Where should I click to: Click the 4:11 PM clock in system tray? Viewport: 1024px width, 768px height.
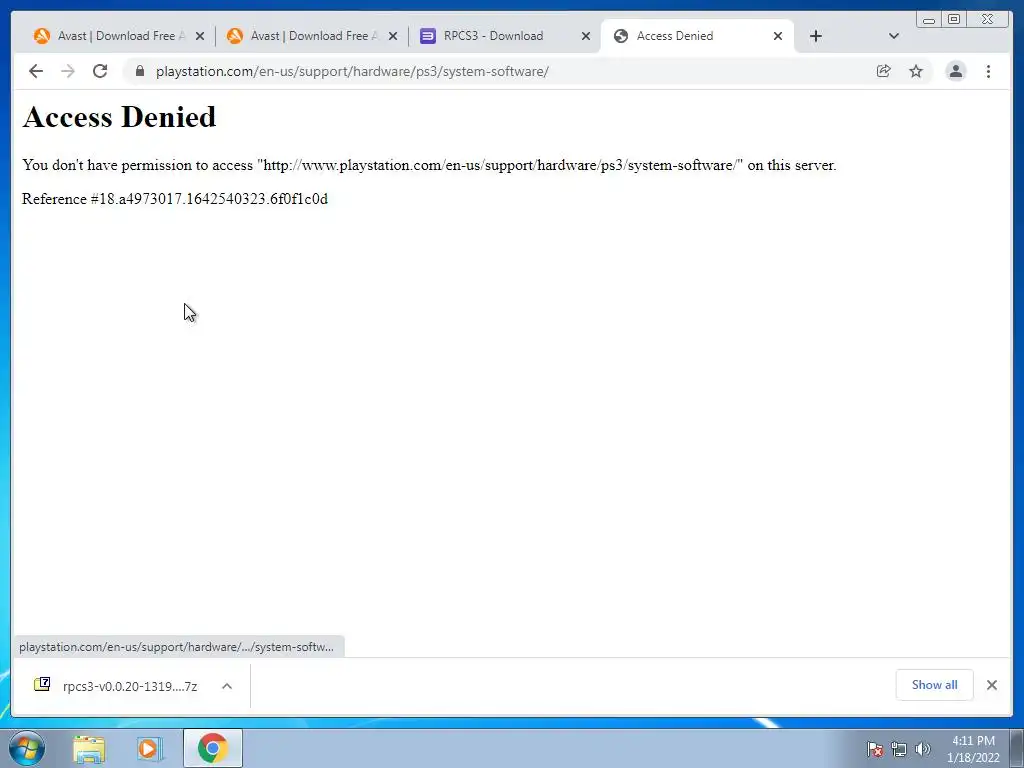coord(973,748)
